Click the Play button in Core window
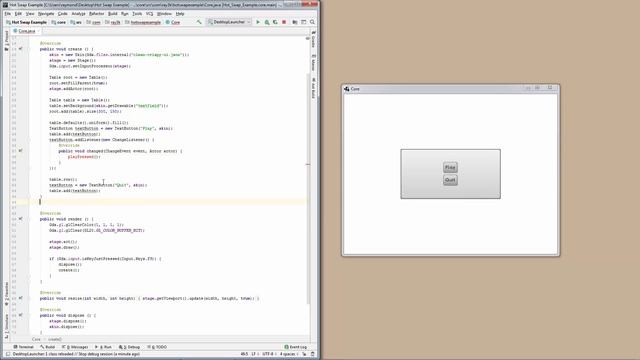The height and width of the screenshot is (360, 640). pyautogui.click(x=450, y=167)
